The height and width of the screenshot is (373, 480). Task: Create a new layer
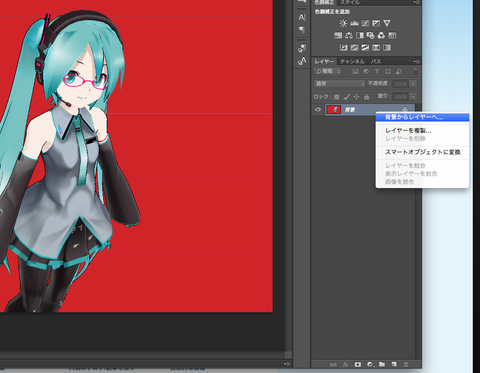[394, 364]
